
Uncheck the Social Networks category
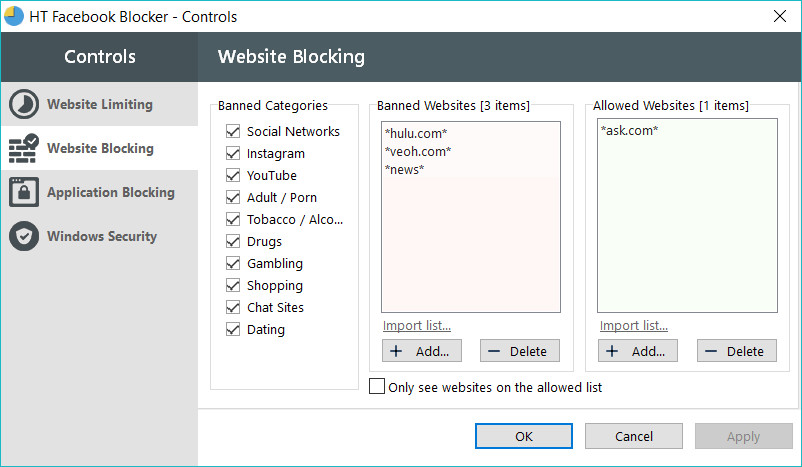point(233,131)
